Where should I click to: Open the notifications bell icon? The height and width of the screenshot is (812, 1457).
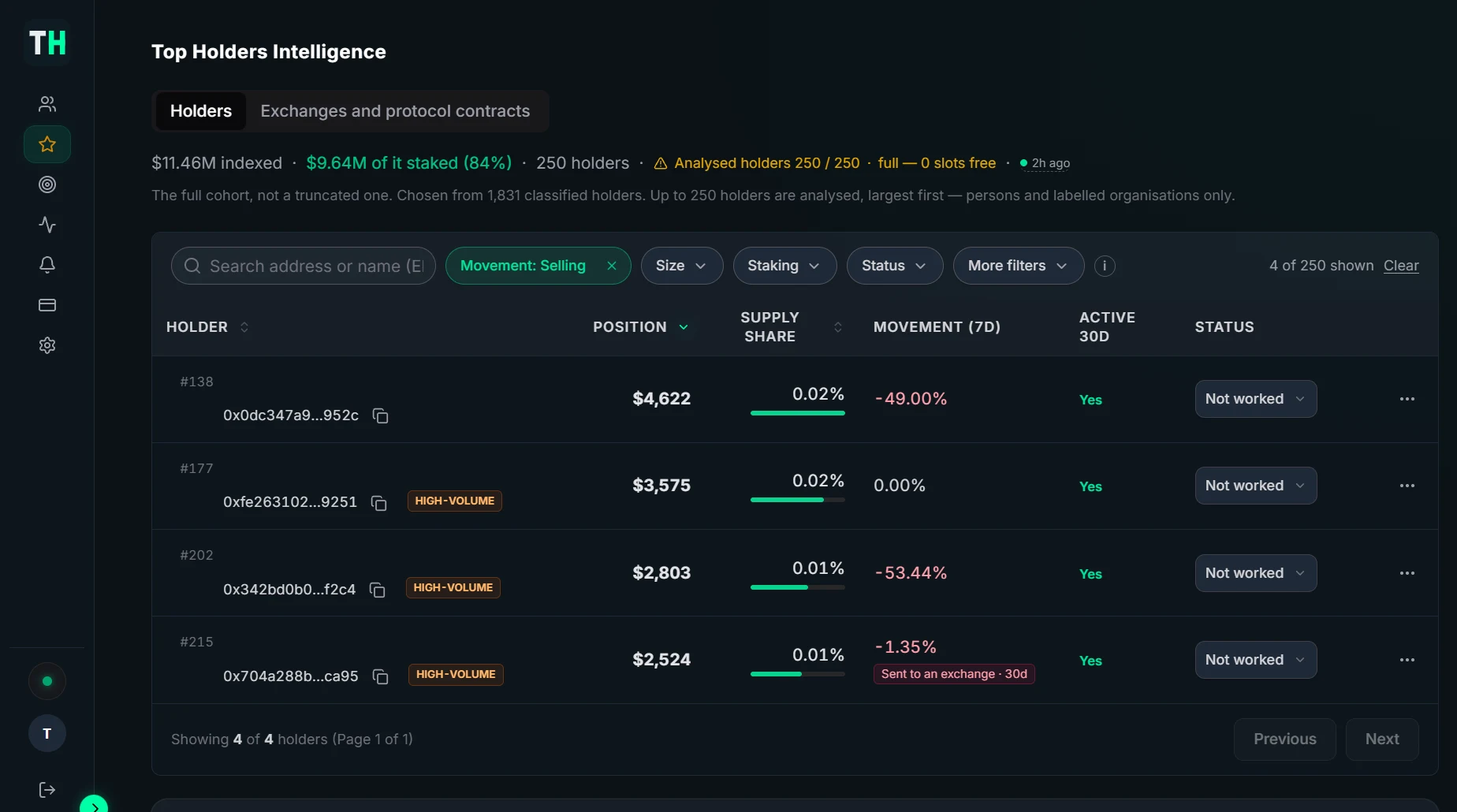47,265
